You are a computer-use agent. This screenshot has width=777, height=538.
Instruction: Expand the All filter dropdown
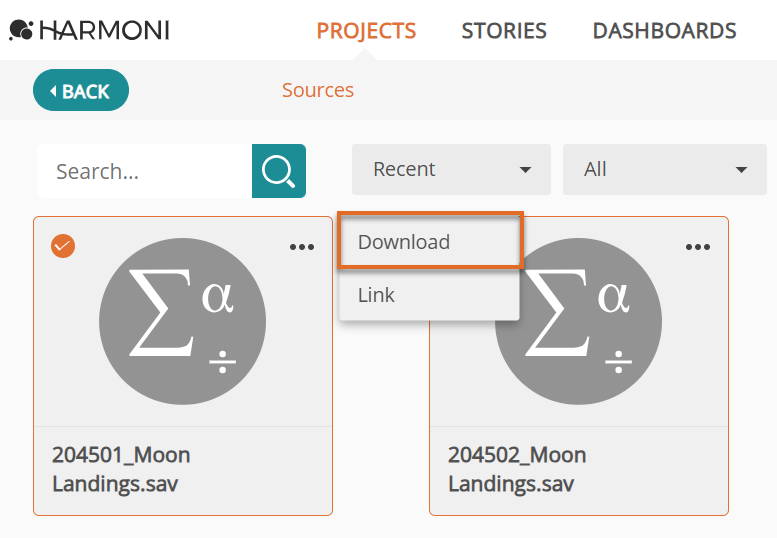(x=665, y=169)
